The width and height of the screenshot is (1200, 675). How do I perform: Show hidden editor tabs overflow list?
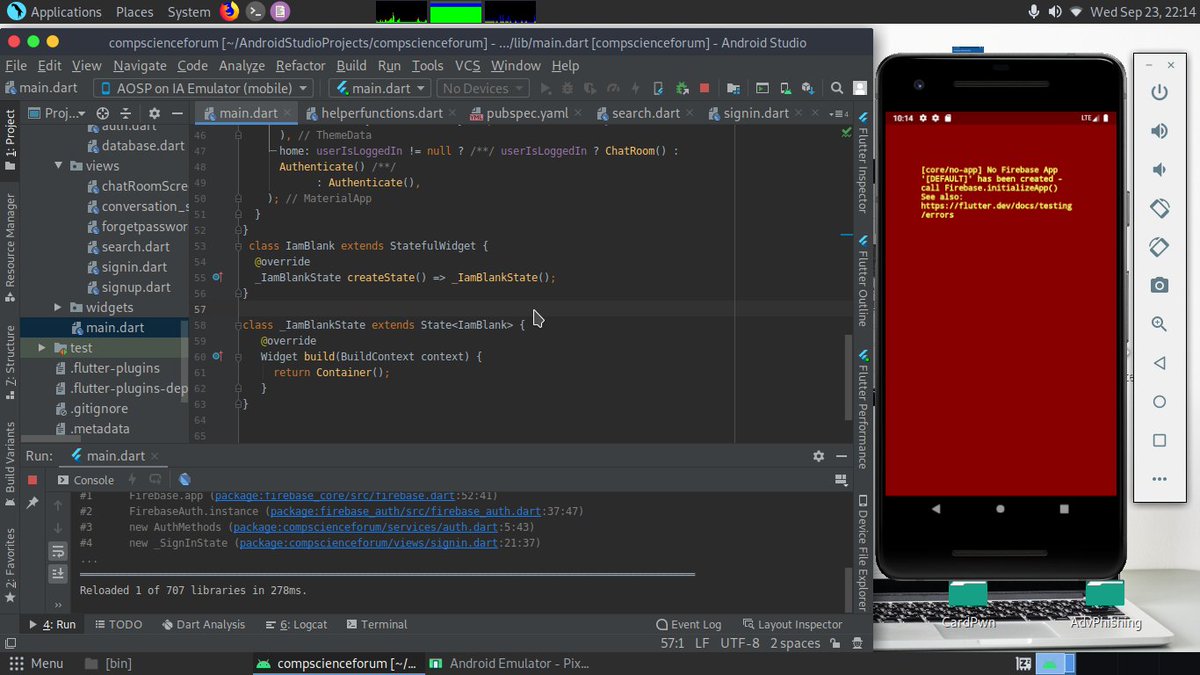pyautogui.click(x=841, y=113)
